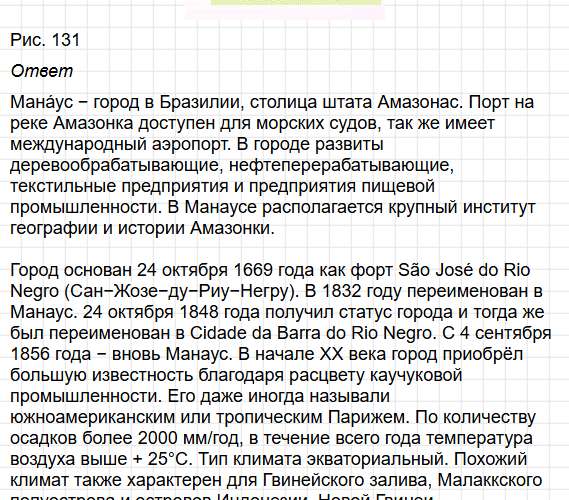This screenshot has width=569, height=500.
Task: Click the text 'Тип климата экваториальный'
Action: click(321, 459)
